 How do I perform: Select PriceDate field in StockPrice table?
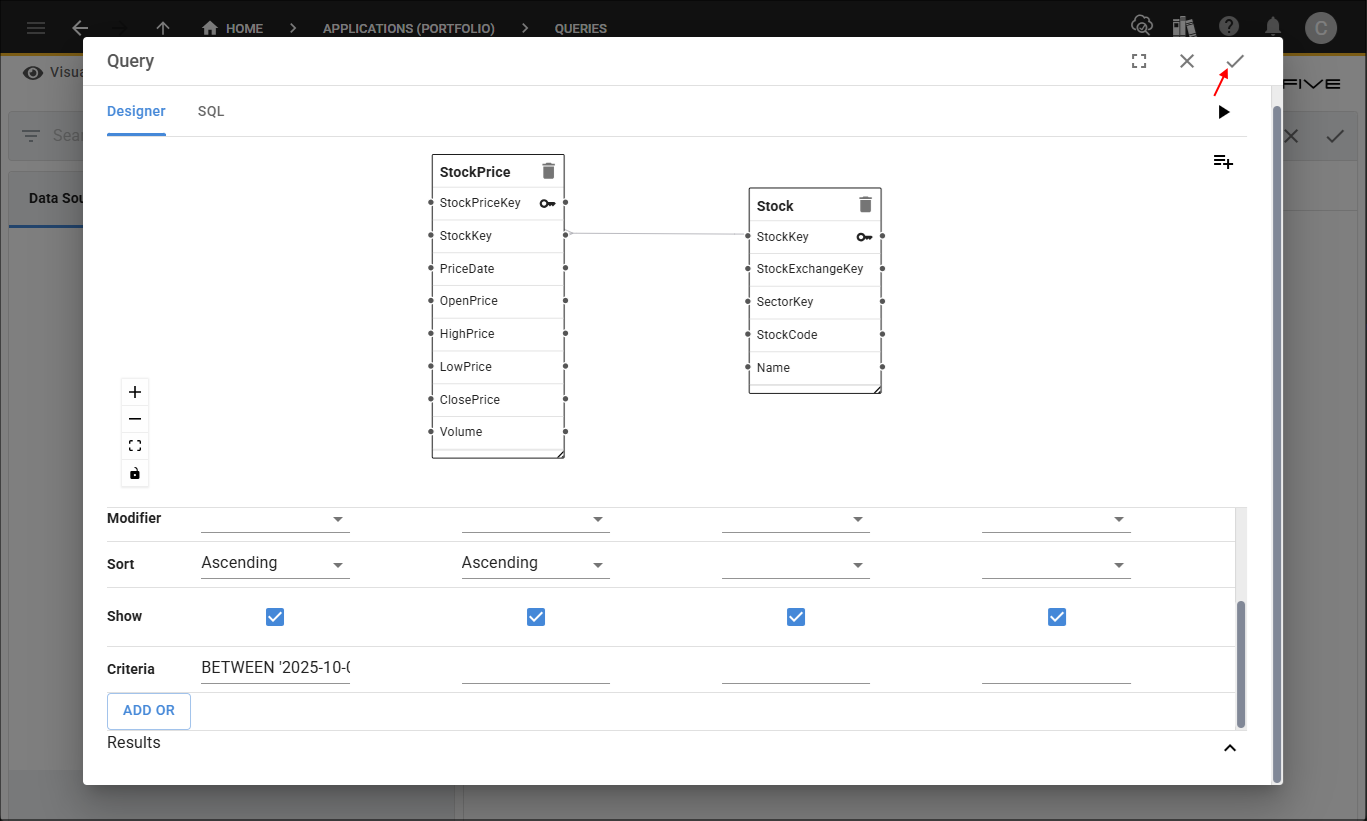tap(498, 269)
